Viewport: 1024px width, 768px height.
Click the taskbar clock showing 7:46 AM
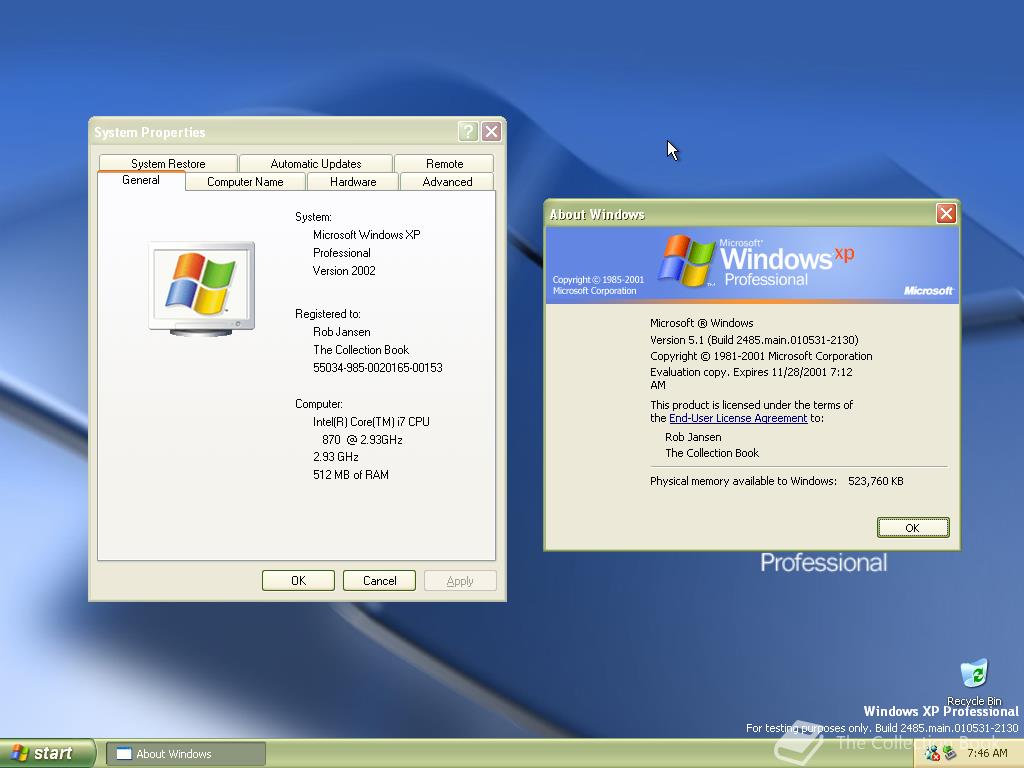(x=987, y=754)
